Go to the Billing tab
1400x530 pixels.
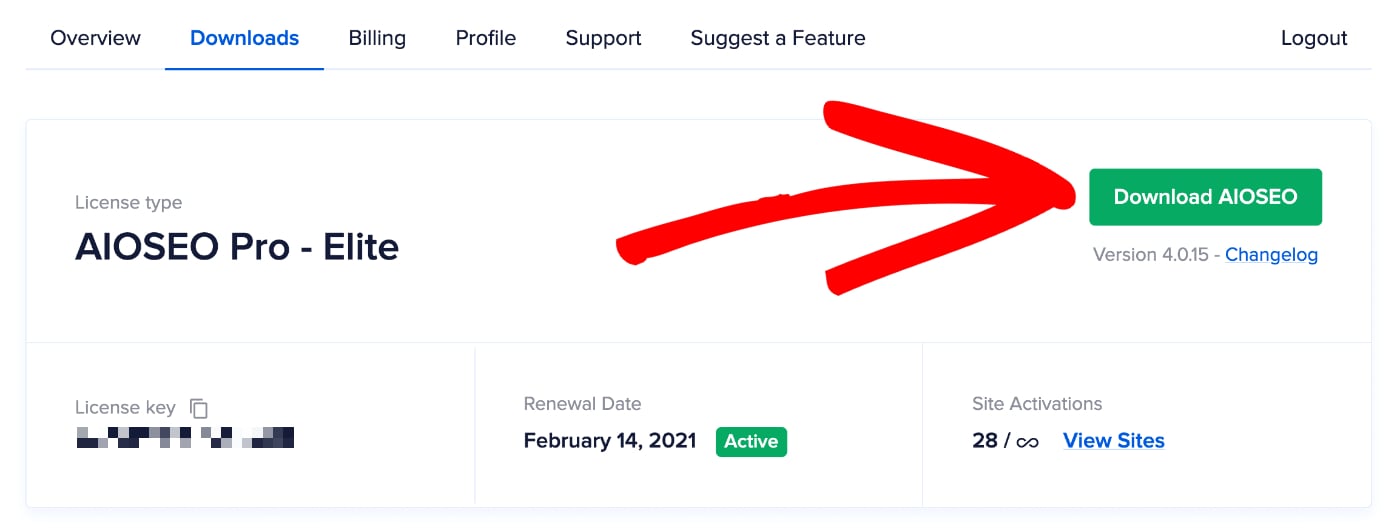[x=377, y=38]
